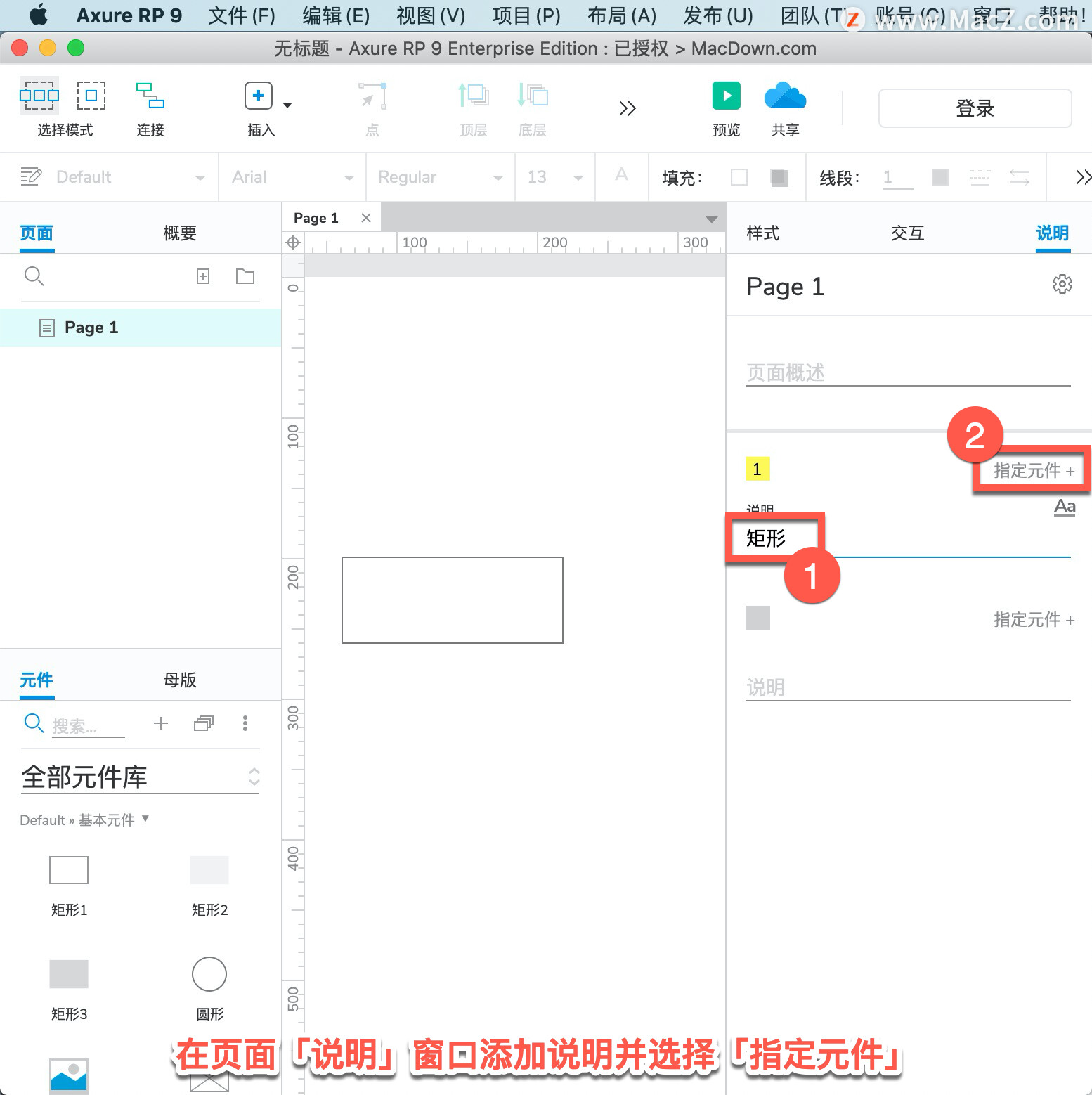Viewport: 1092px width, 1095px height.
Task: Click the line color swatch
Action: 940,177
